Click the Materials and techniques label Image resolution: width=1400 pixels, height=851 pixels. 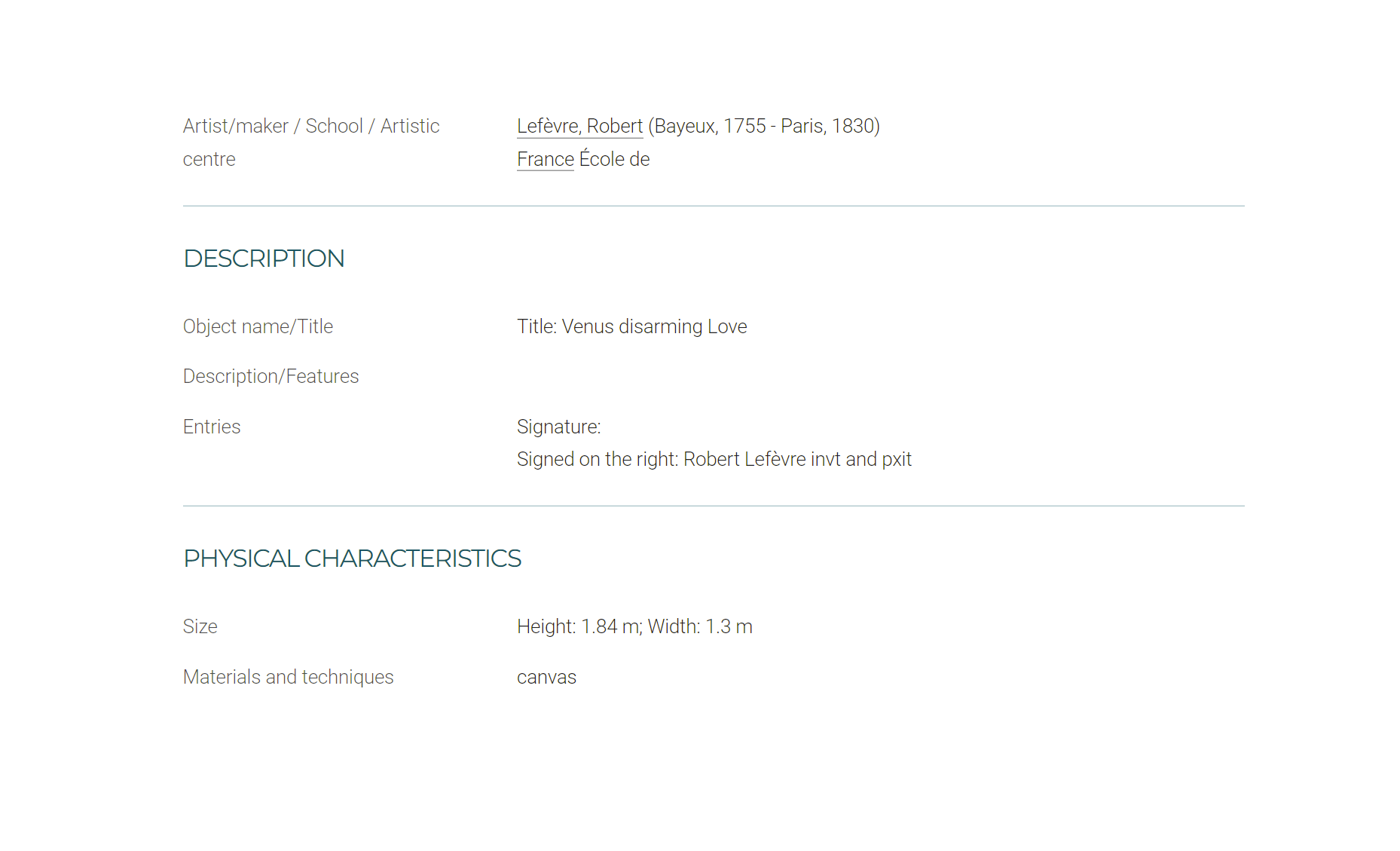point(288,677)
